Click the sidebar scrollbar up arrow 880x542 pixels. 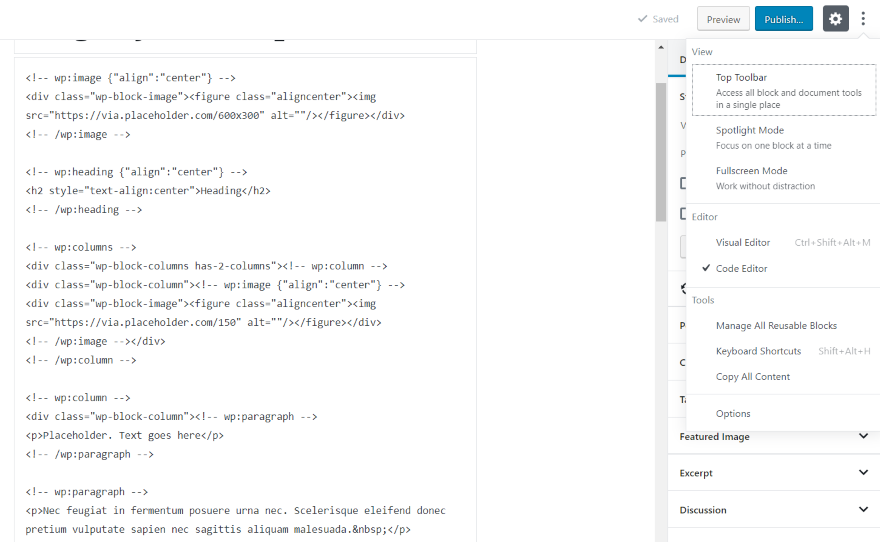pos(661,48)
